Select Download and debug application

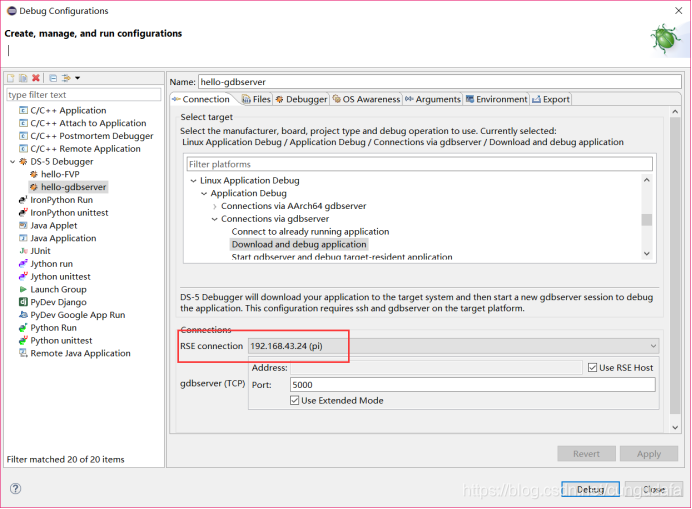(x=299, y=245)
